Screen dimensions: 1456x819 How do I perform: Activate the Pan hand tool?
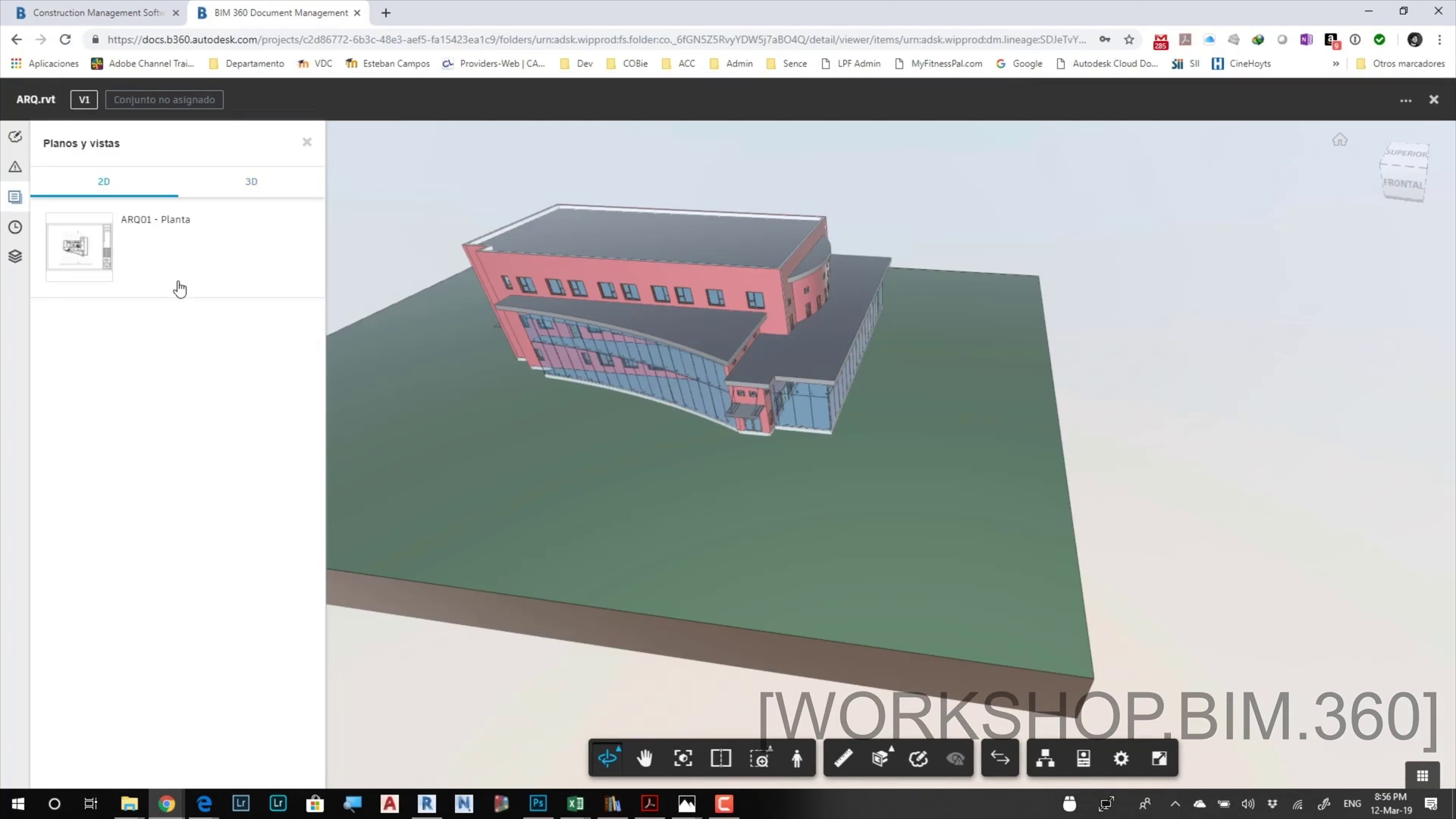[645, 758]
